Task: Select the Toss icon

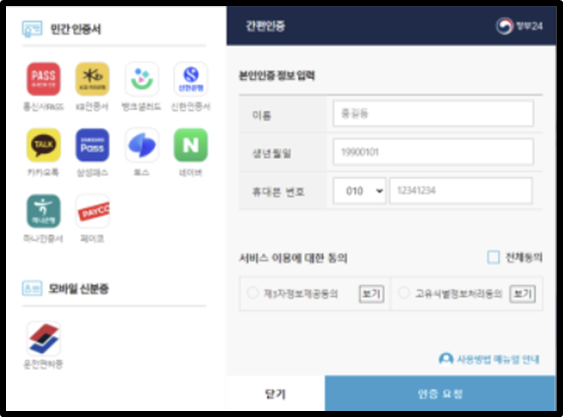Action: [x=141, y=145]
